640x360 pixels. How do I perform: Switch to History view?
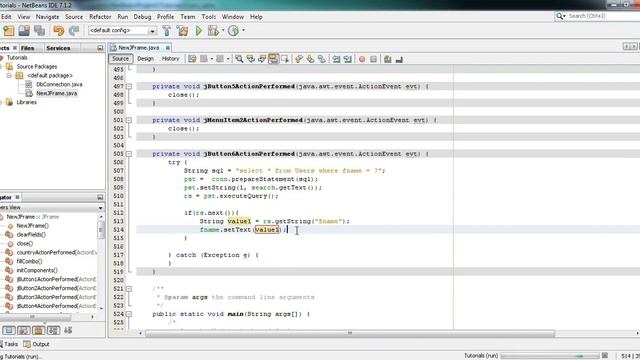coord(170,59)
